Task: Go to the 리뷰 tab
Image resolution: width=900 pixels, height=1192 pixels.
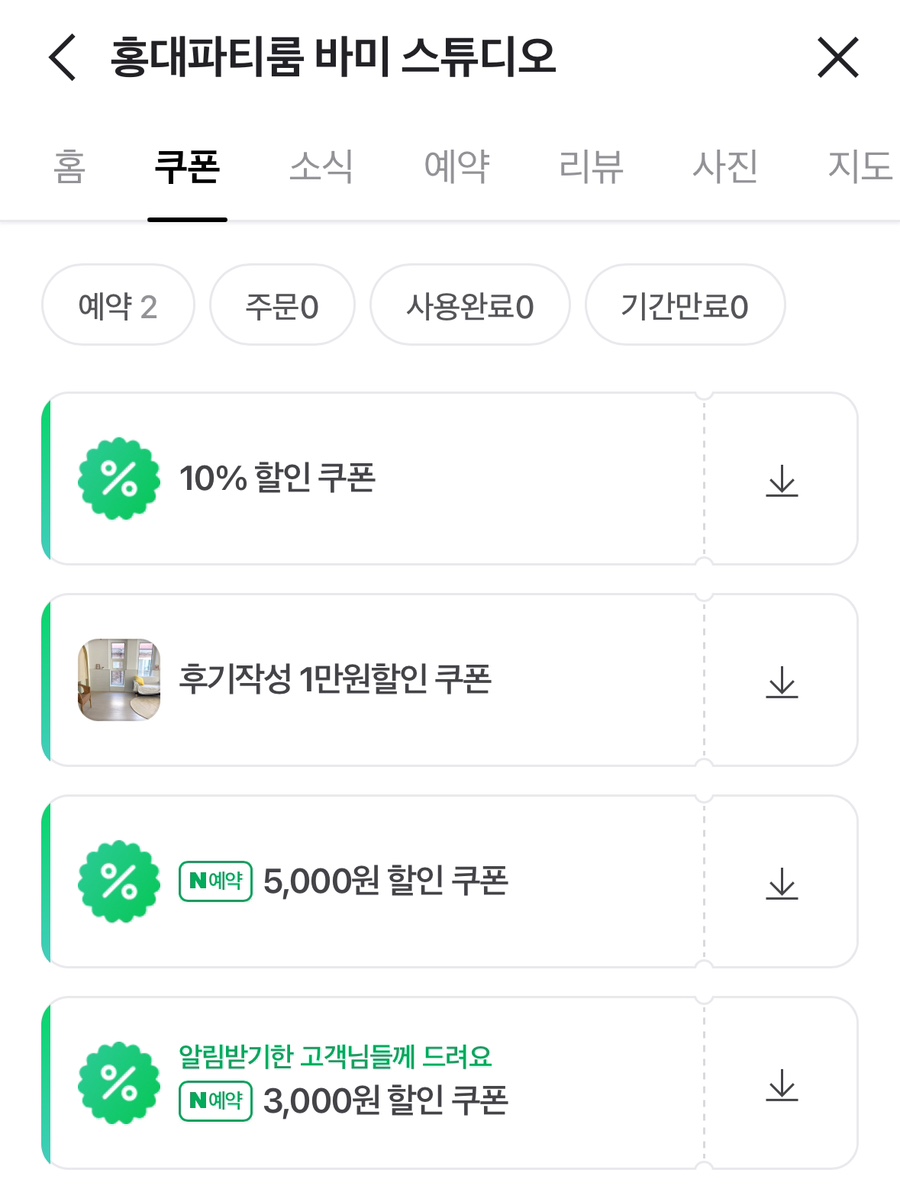Action: click(x=591, y=167)
